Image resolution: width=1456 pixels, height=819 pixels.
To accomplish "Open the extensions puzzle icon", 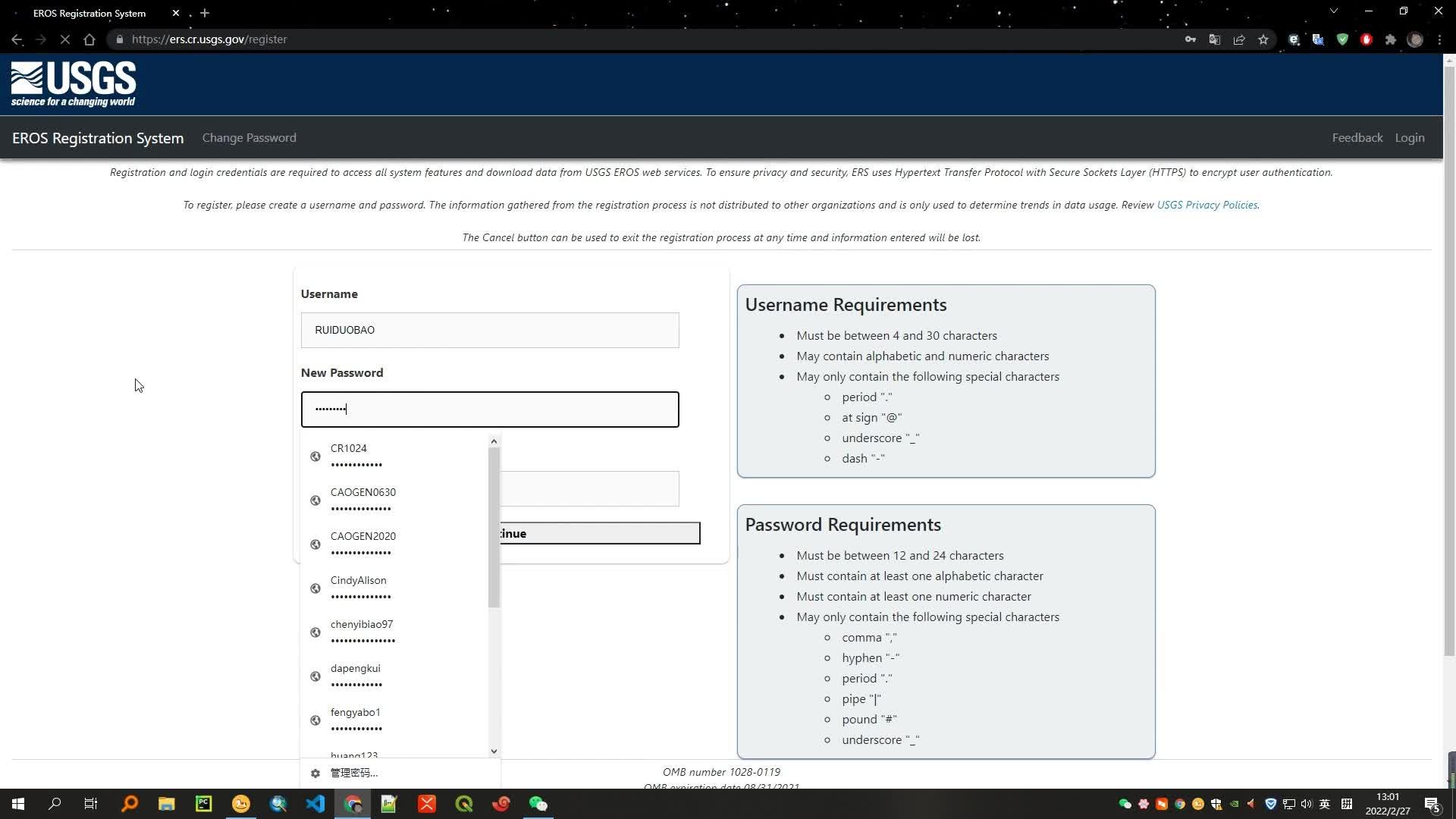I will click(1391, 39).
